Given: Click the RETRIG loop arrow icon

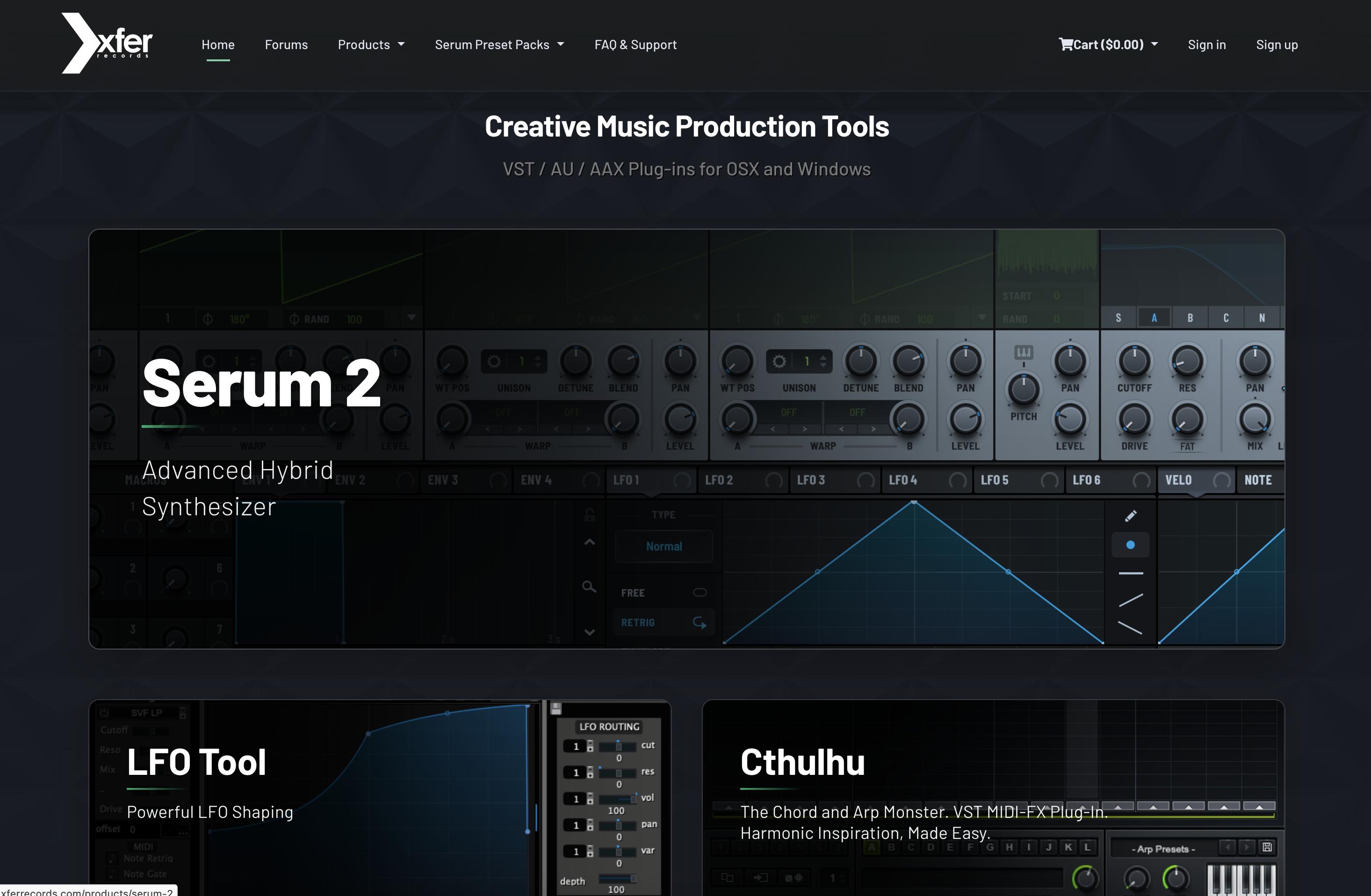Looking at the screenshot, I should (700, 622).
